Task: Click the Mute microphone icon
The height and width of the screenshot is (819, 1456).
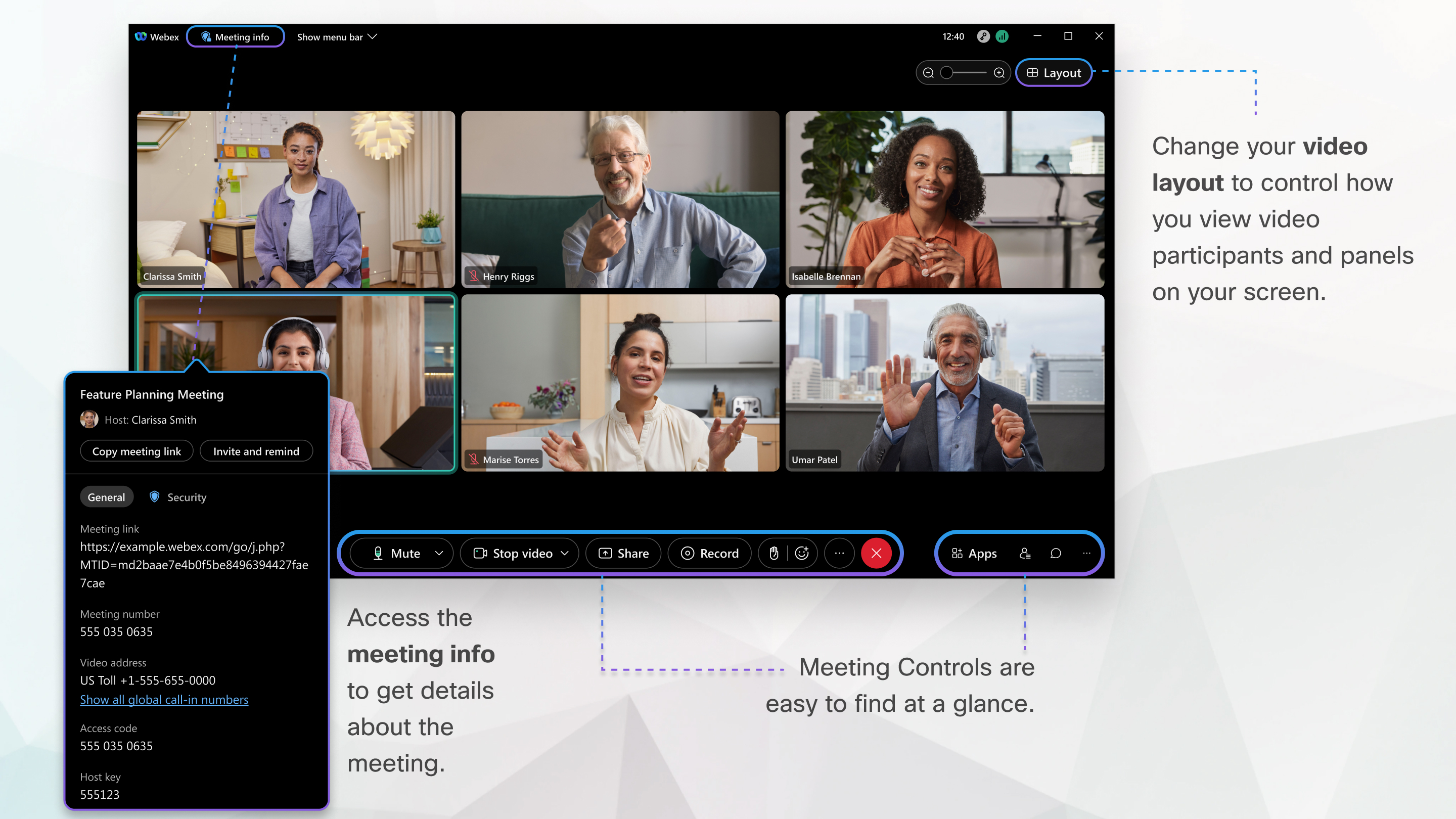Action: 379,553
